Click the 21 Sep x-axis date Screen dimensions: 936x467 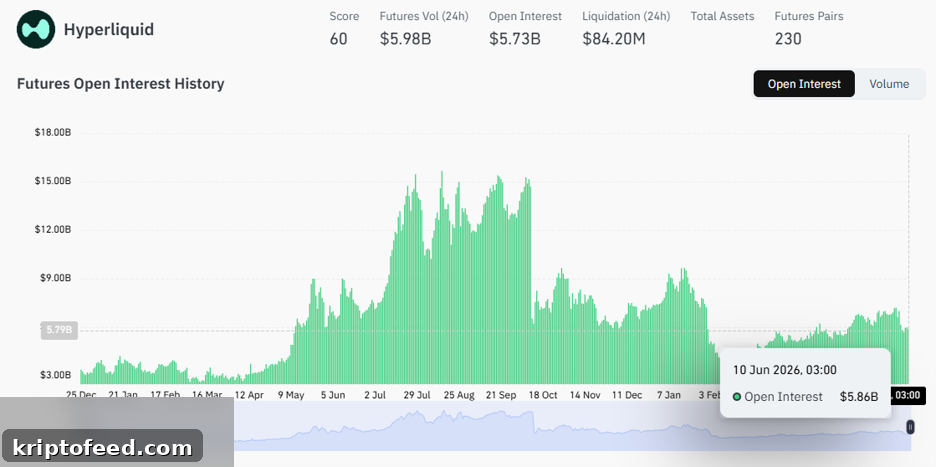pos(501,395)
